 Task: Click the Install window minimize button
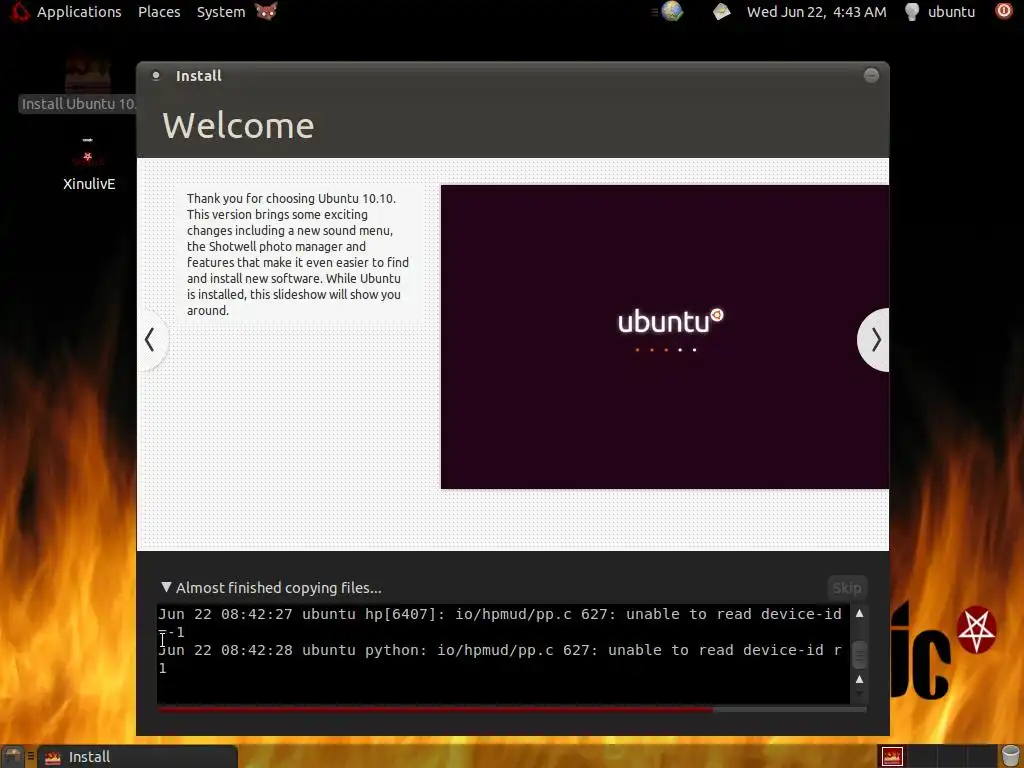click(x=871, y=75)
